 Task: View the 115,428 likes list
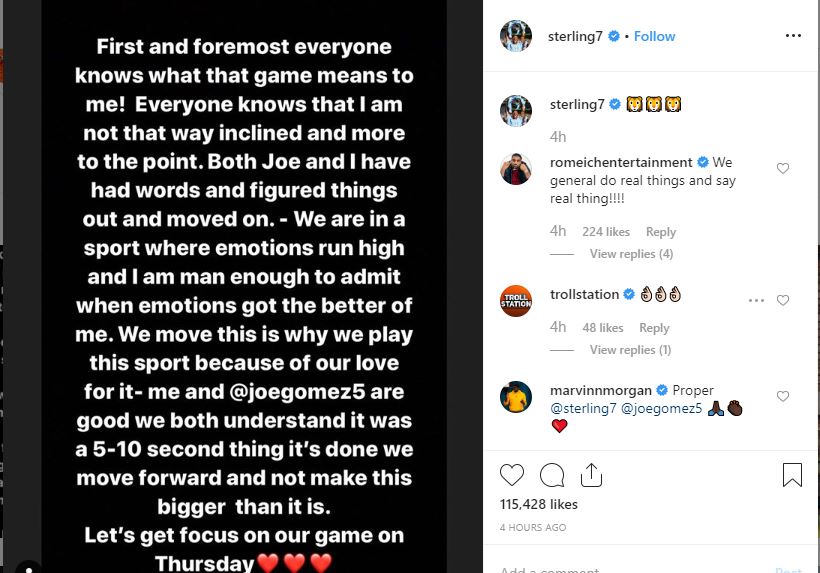pyautogui.click(x=539, y=505)
